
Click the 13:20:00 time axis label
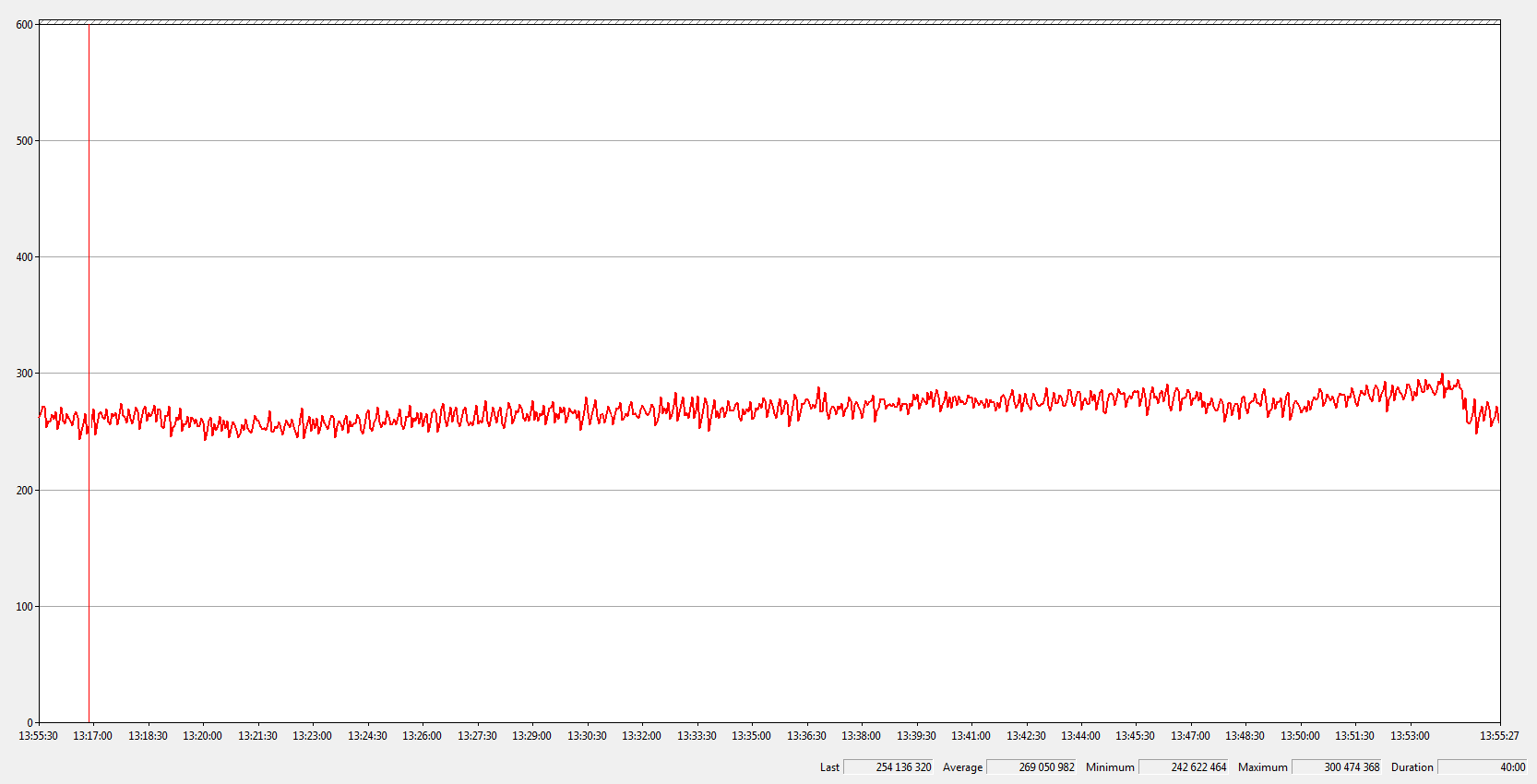click(202, 736)
